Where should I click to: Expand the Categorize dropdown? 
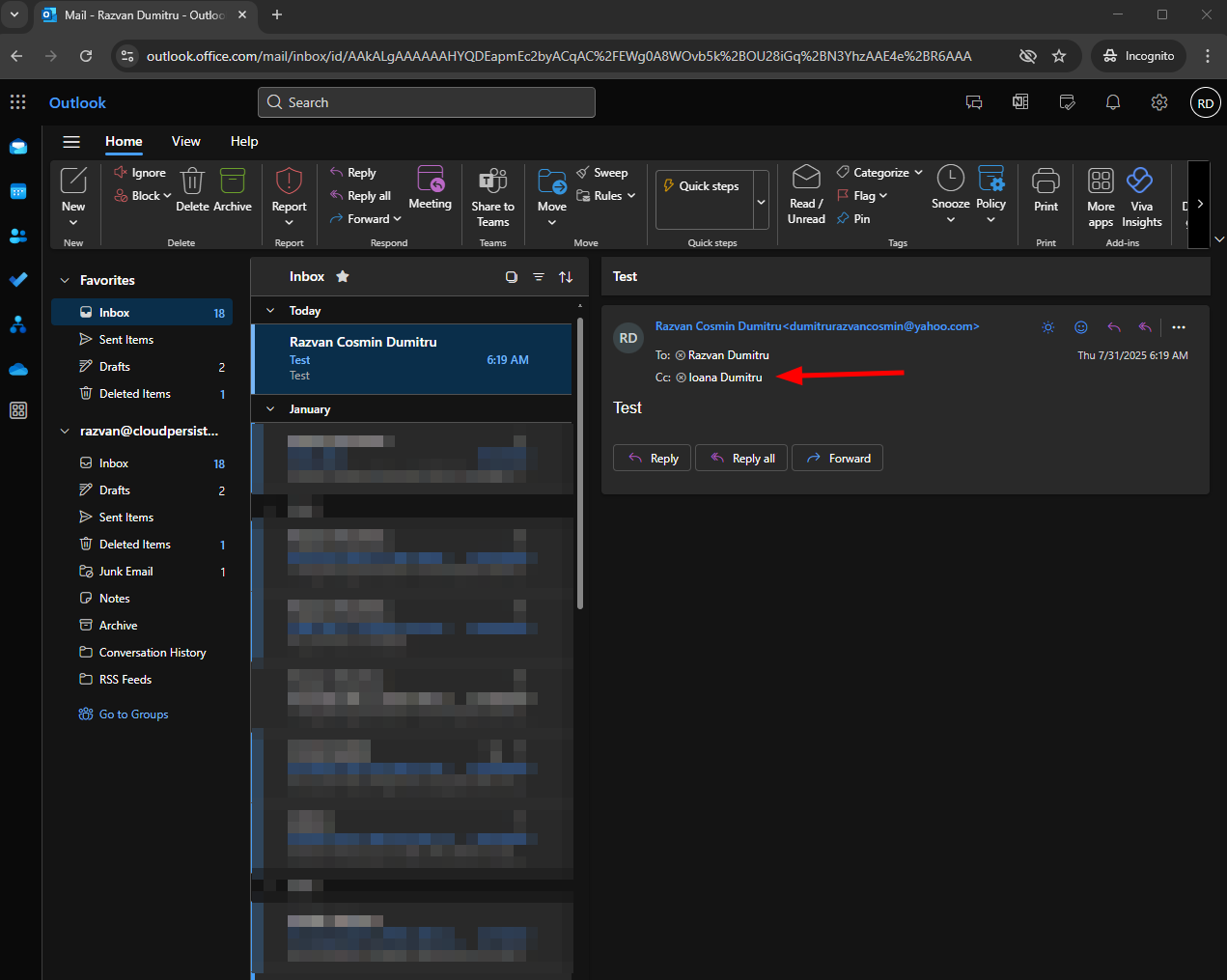tap(918, 173)
